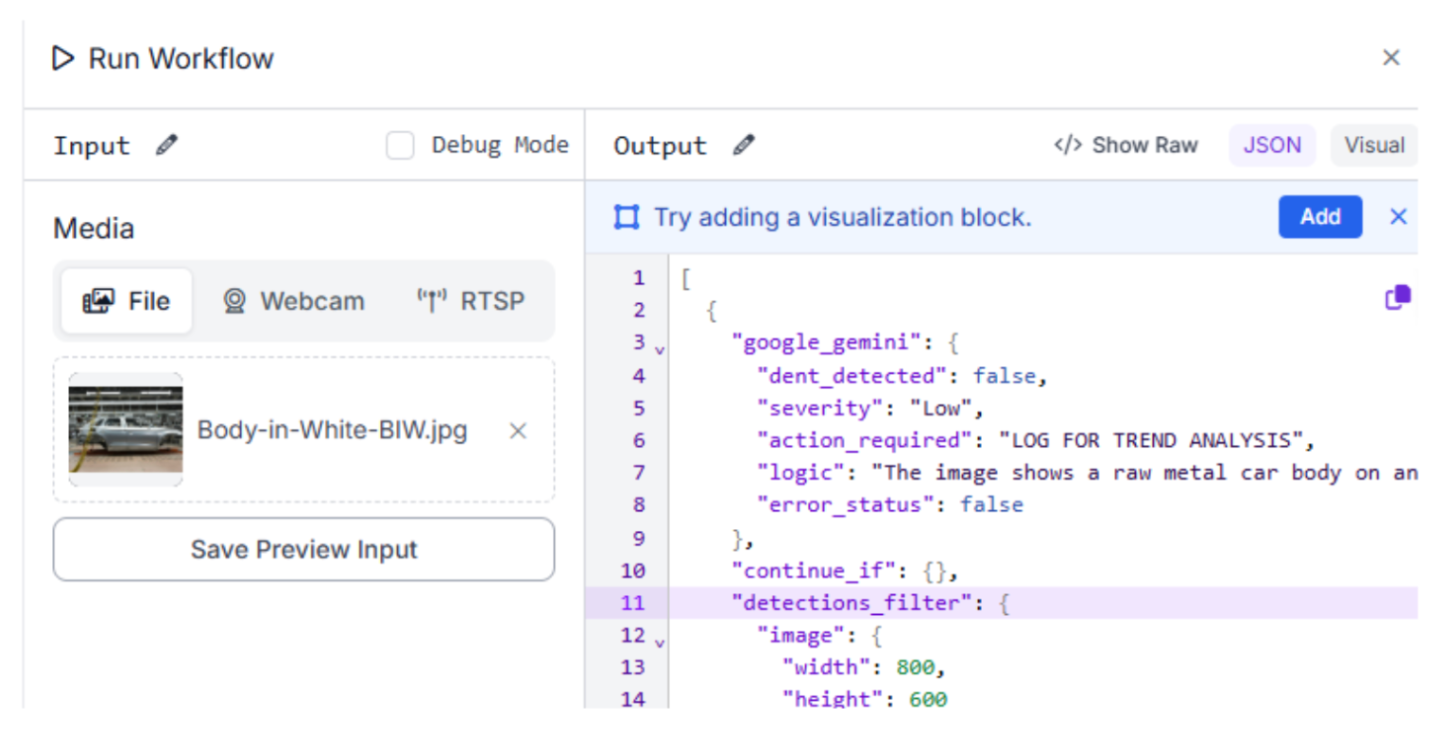1444x746 pixels.
Task: Select the RTSP media tab
Action: 470,301
